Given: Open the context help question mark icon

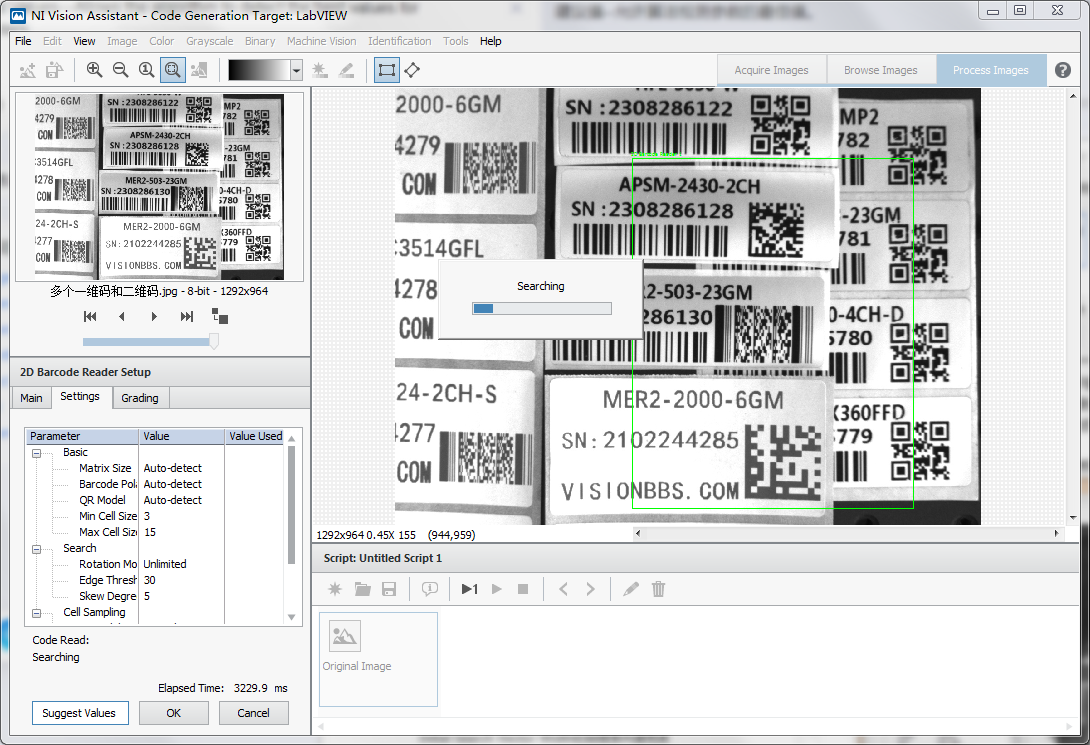Looking at the screenshot, I should [x=1063, y=70].
